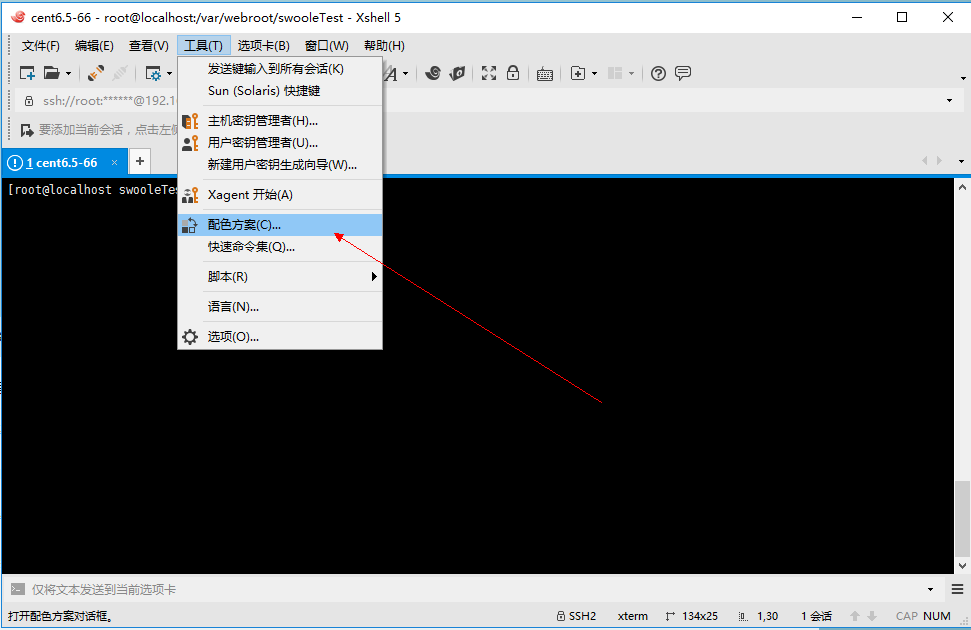Click the 1 会话 status text
The height and width of the screenshot is (630, 971).
pyautogui.click(x=816, y=616)
